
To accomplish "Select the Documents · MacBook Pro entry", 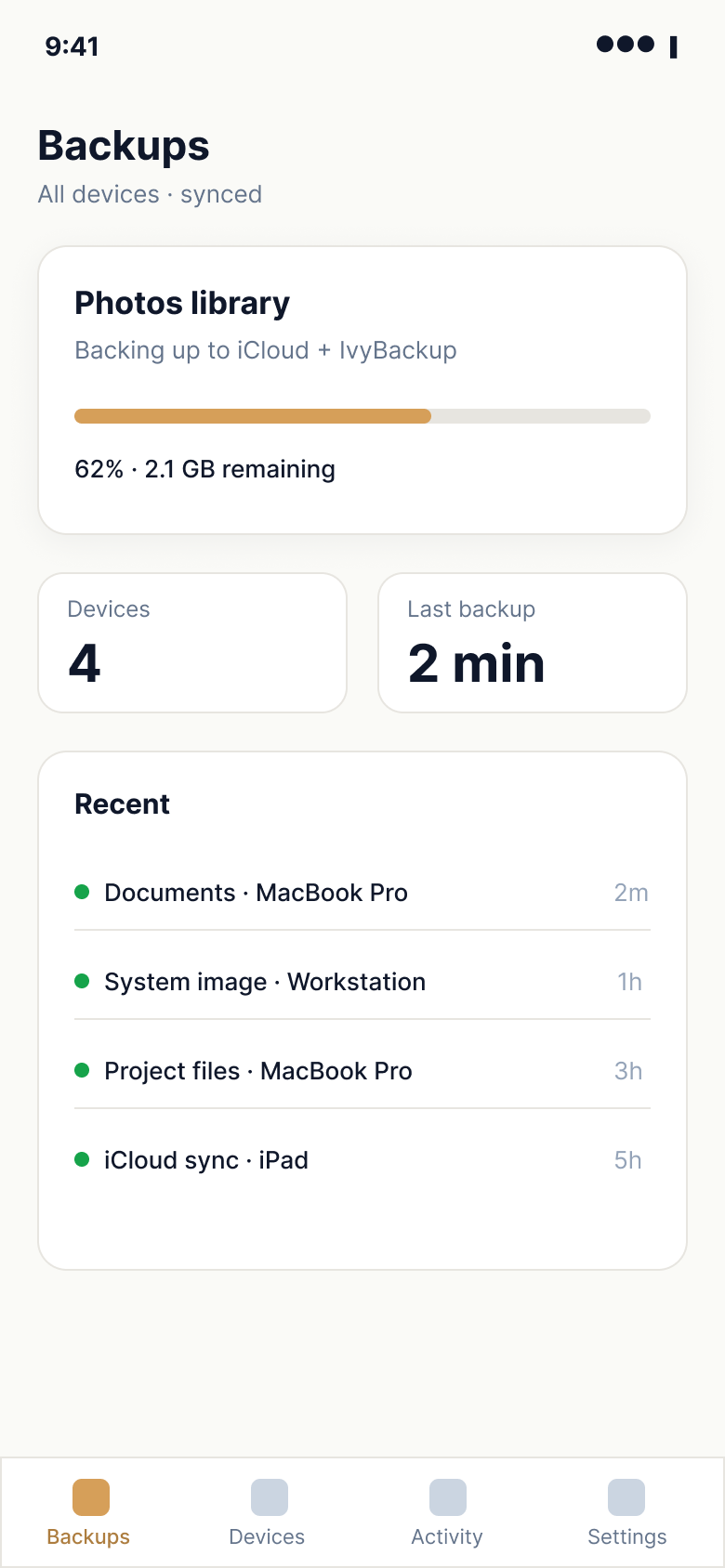I will 362,893.
